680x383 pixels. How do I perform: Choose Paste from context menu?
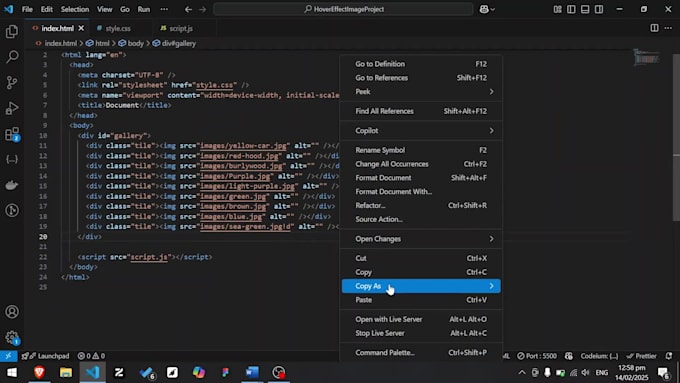[421, 300]
